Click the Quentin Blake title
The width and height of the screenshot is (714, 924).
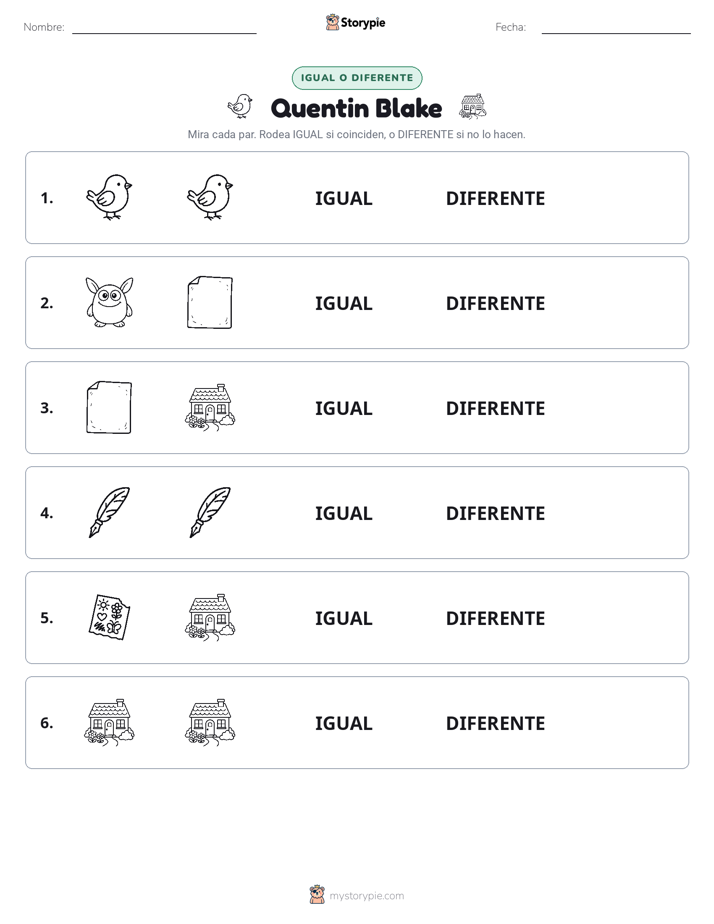tap(356, 108)
